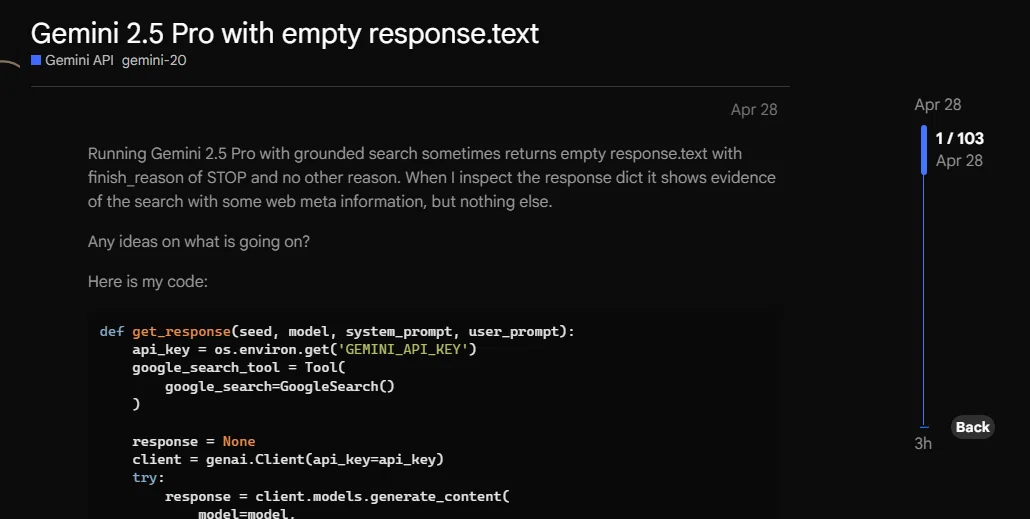Click the code line 'client = genai.Client(api_key=api_key)'

[x=288, y=459]
